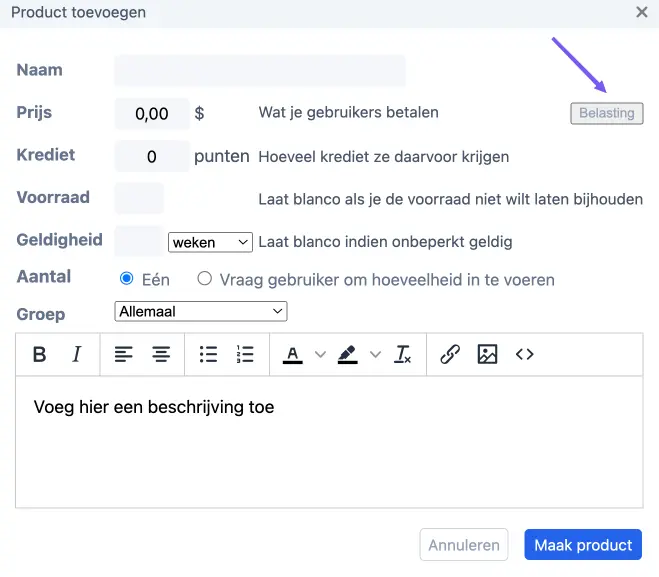Select the Eén quantity option
The height and width of the screenshot is (577, 659).
(127, 279)
